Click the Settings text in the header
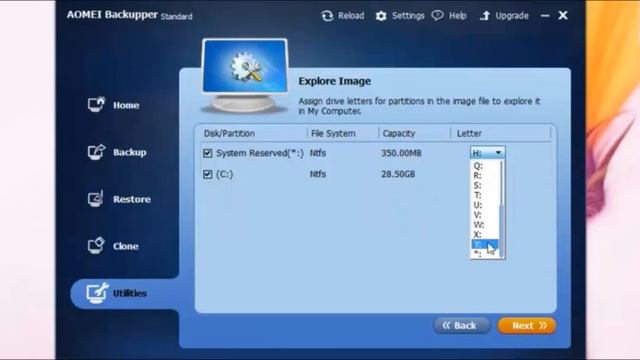 pos(408,16)
